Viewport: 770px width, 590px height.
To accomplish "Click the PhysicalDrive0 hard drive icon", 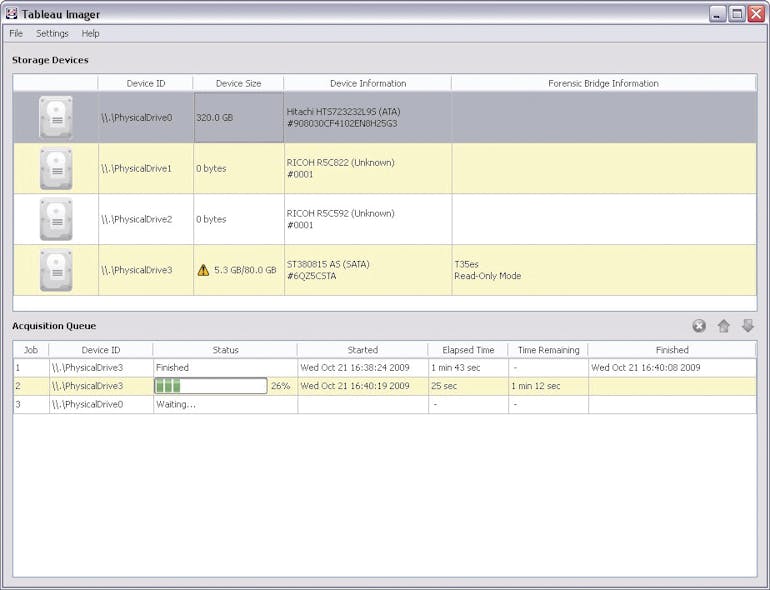I will coord(56,117).
